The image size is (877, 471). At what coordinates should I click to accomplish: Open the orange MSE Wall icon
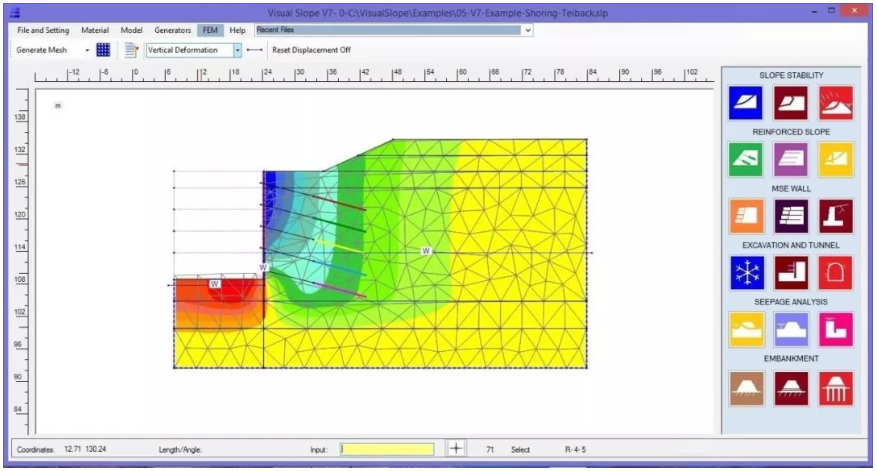click(x=748, y=215)
